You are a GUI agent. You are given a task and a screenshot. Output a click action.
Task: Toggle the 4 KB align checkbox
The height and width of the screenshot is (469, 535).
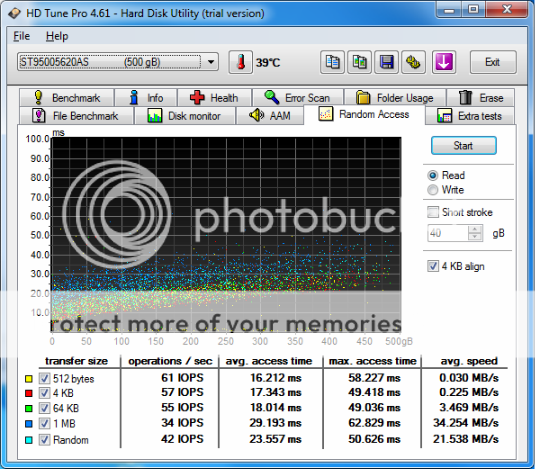tap(433, 266)
